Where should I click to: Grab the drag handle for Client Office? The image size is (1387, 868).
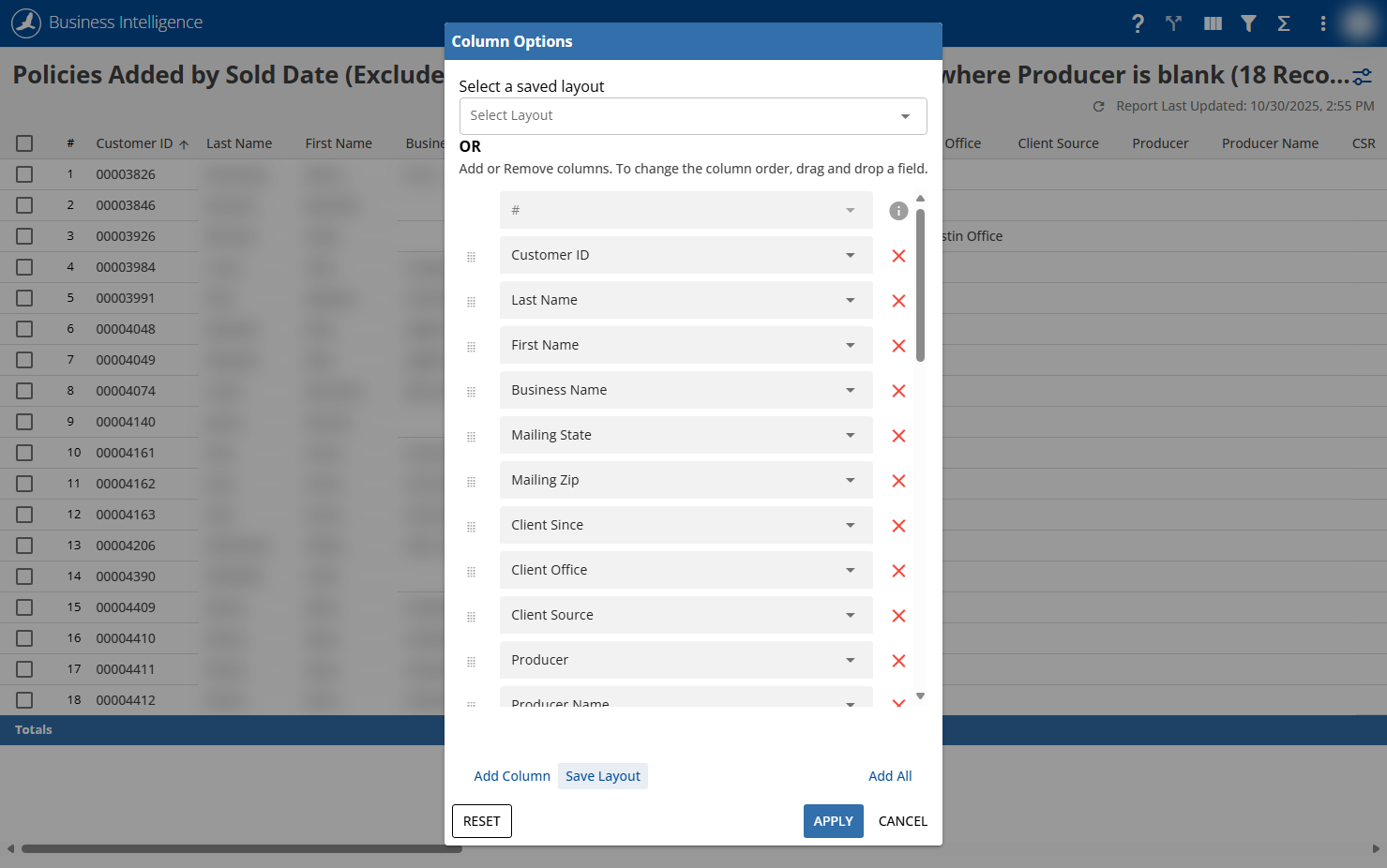click(x=471, y=572)
